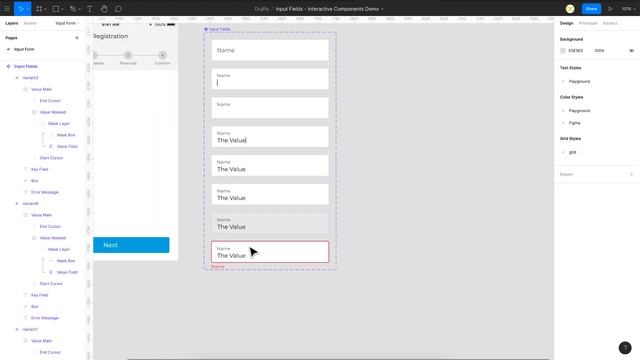Click the red error-outlined input field variant
640x360 pixels.
point(270,252)
